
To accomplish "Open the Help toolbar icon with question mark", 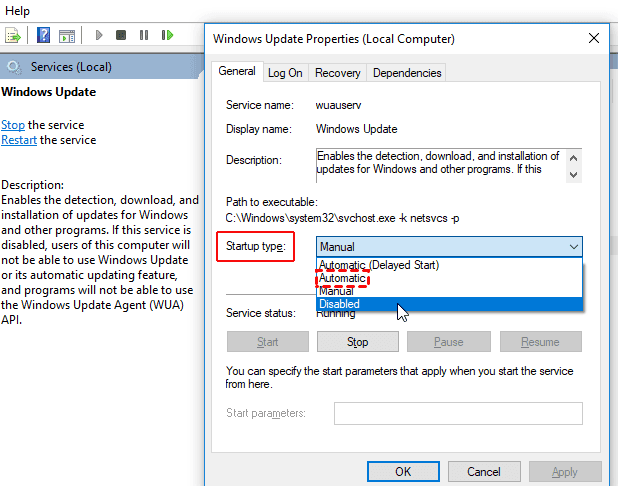I will [43, 35].
